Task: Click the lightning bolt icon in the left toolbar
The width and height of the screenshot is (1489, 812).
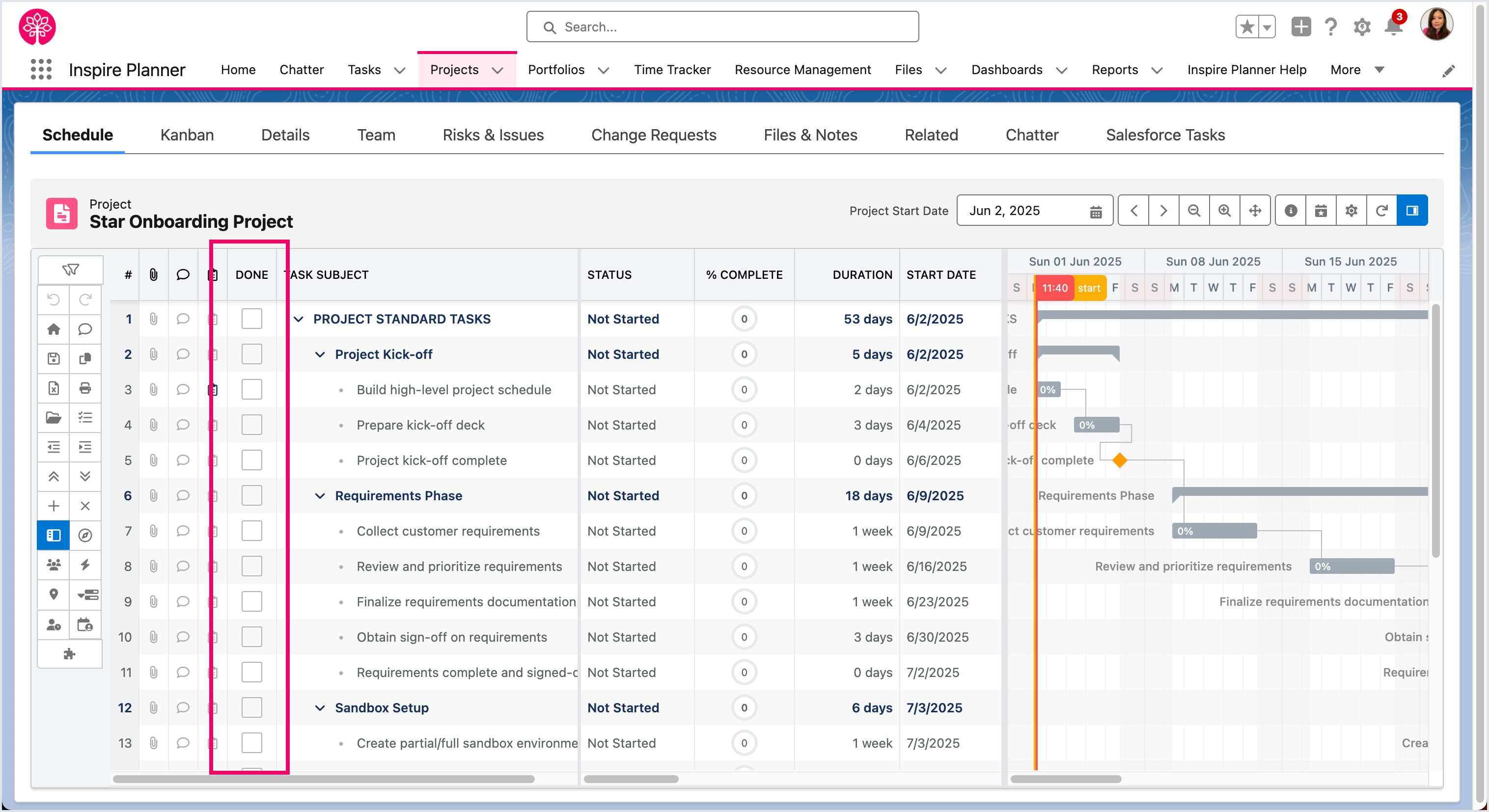Action: point(85,565)
